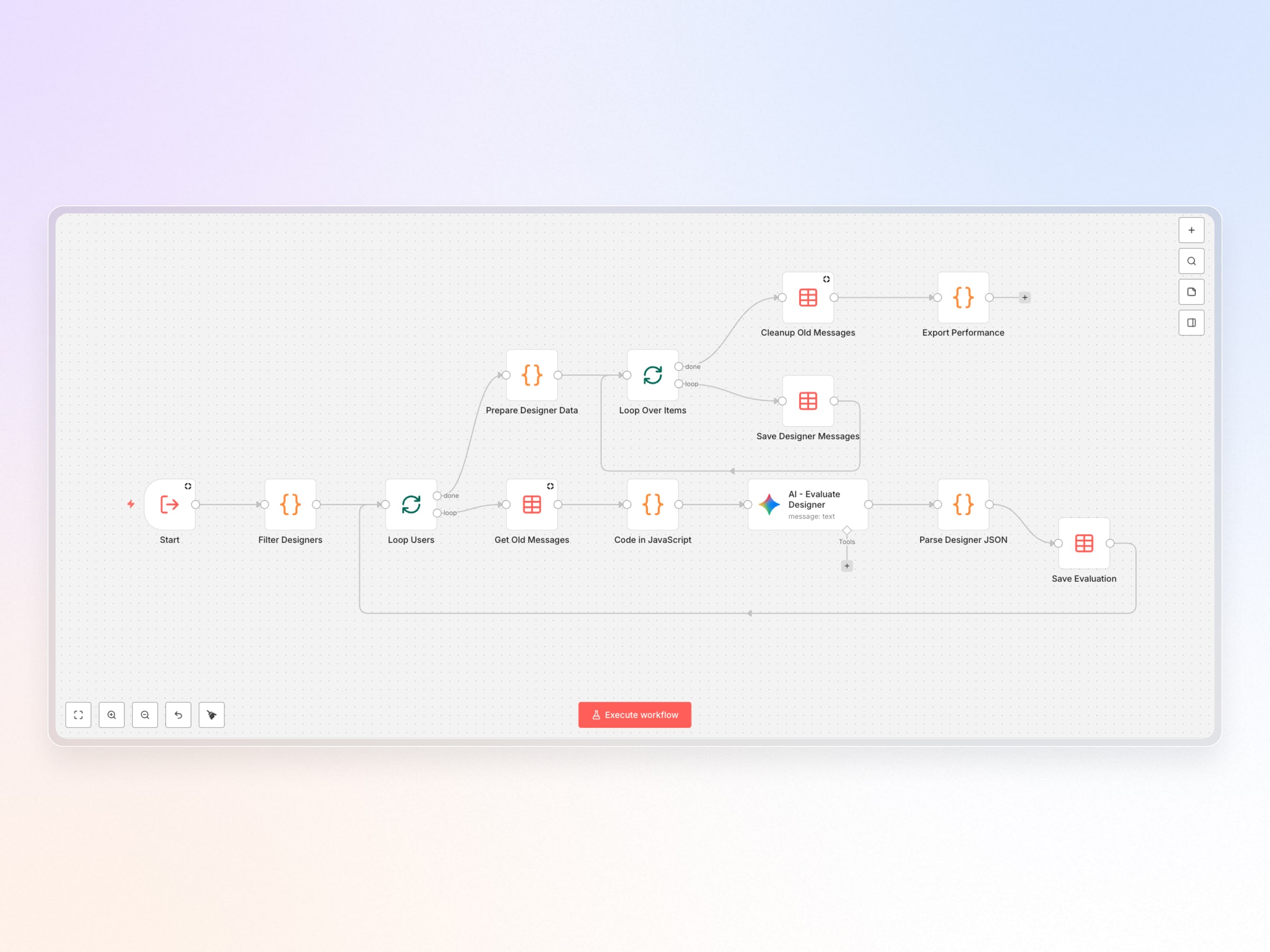Image resolution: width=1270 pixels, height=952 pixels.
Task: Open the Start trigger node
Action: [x=169, y=505]
